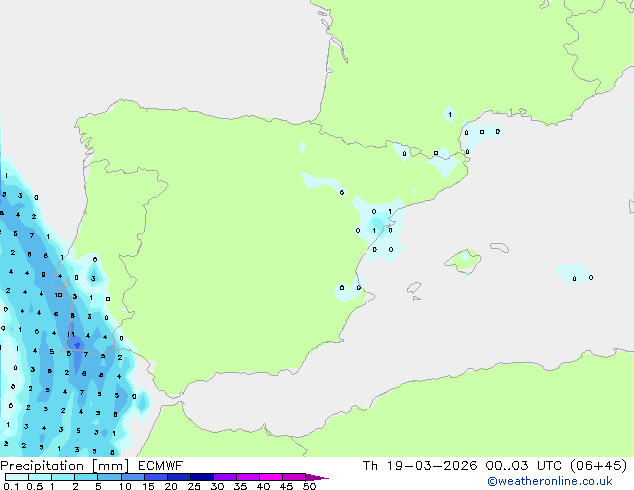Screen dimensions: 634x490
Task: Click the '00..03 UTC' time range text
Action: click(x=524, y=466)
